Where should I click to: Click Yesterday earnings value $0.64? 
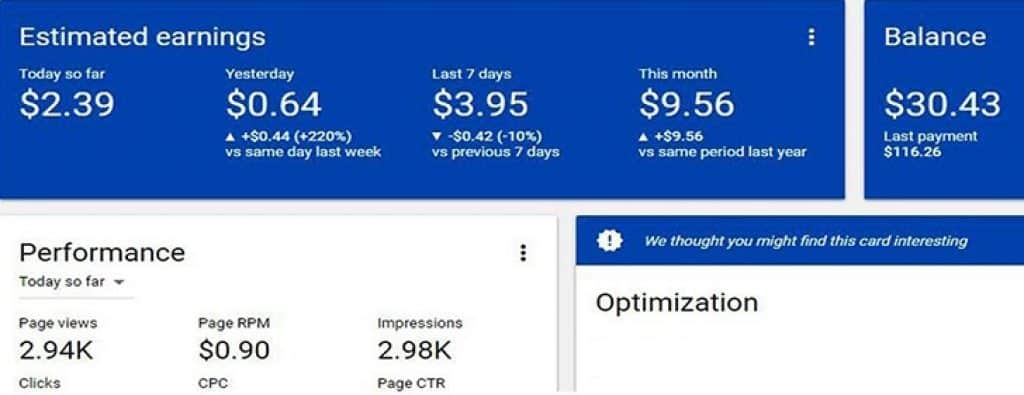click(274, 104)
